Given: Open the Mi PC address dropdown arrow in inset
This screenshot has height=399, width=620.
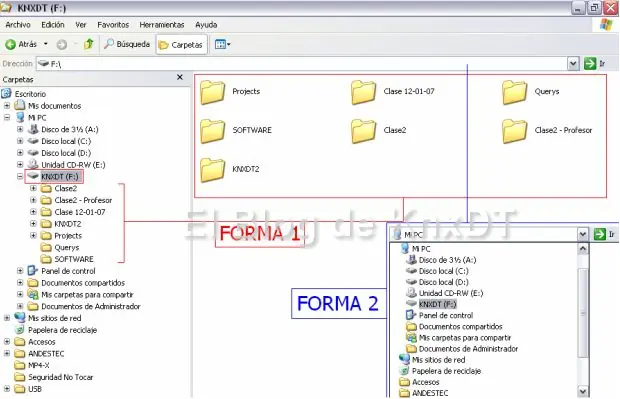Looking at the screenshot, I should [x=583, y=234].
